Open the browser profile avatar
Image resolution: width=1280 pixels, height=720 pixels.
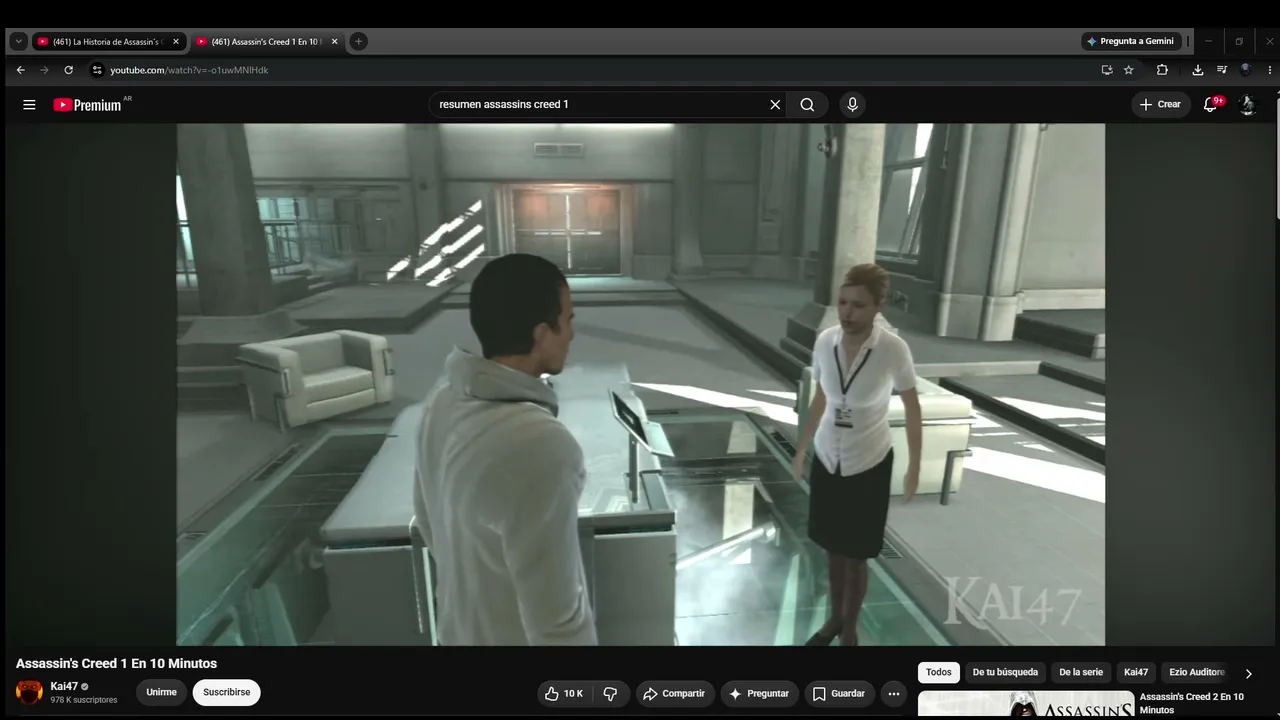1245,70
